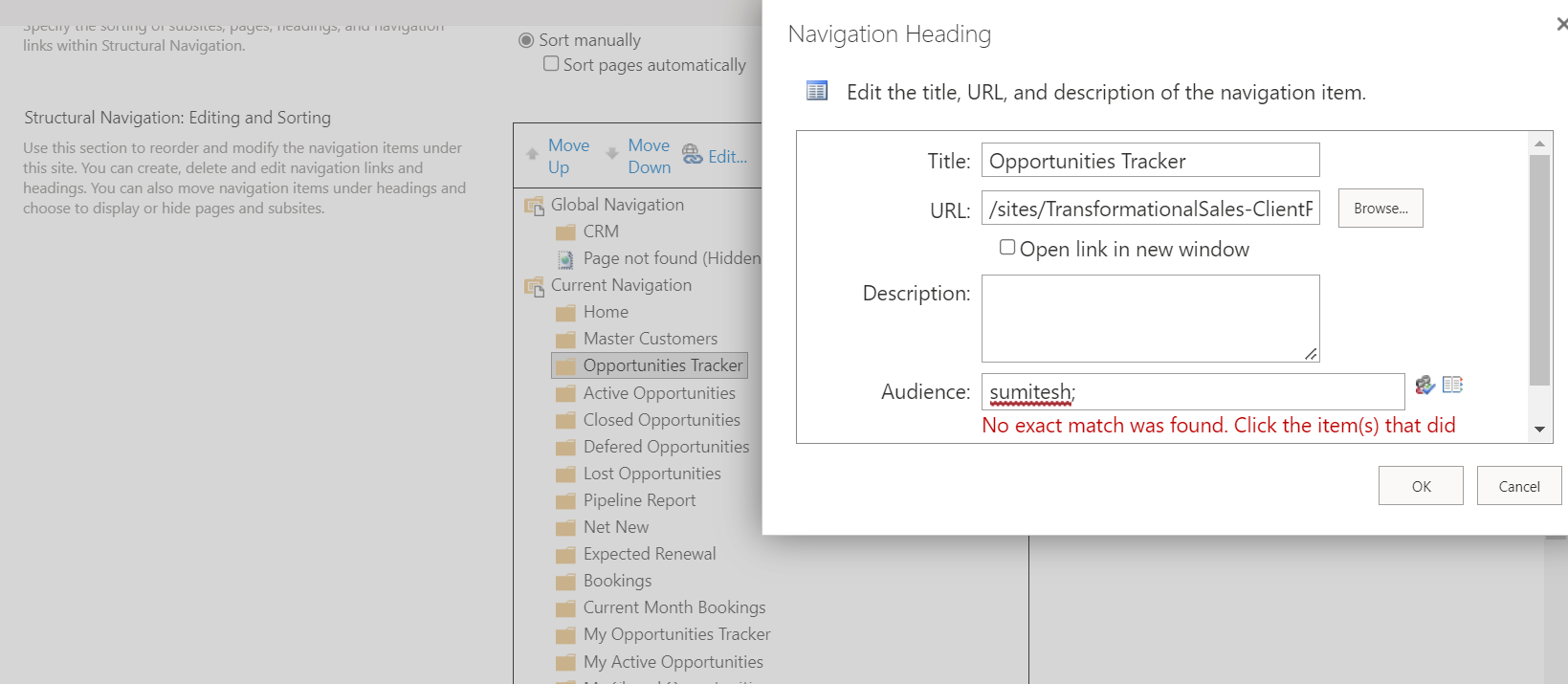Click the Move Down link
This screenshot has width=1568, height=684.
[650, 156]
